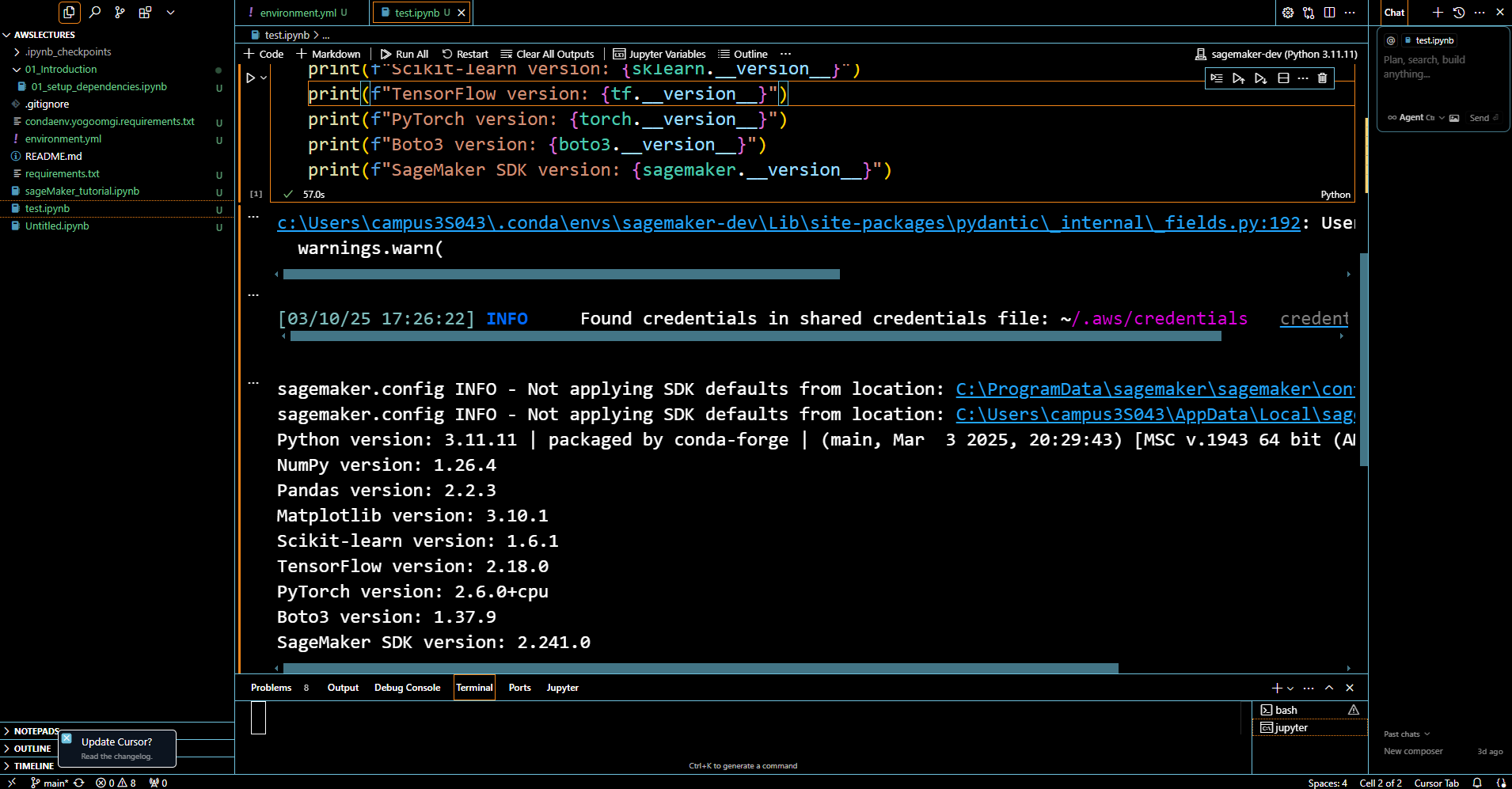
Task: Select the jupyter terminal
Action: (1310, 727)
